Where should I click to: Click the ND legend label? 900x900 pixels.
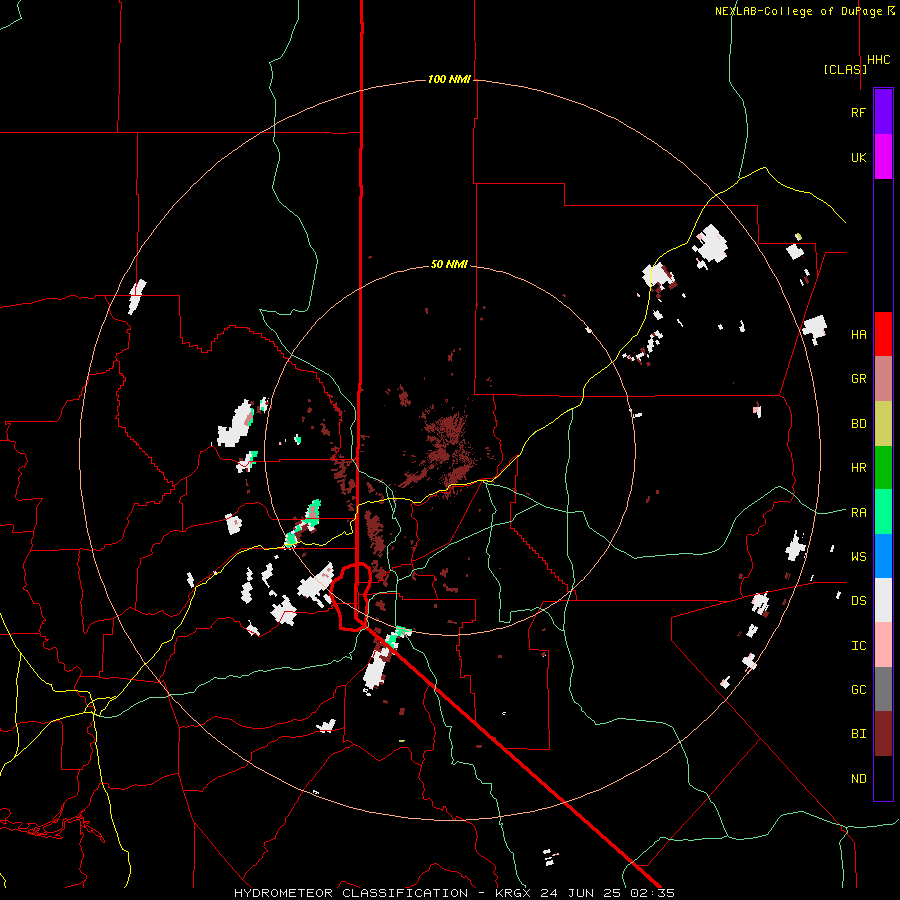pos(858,779)
